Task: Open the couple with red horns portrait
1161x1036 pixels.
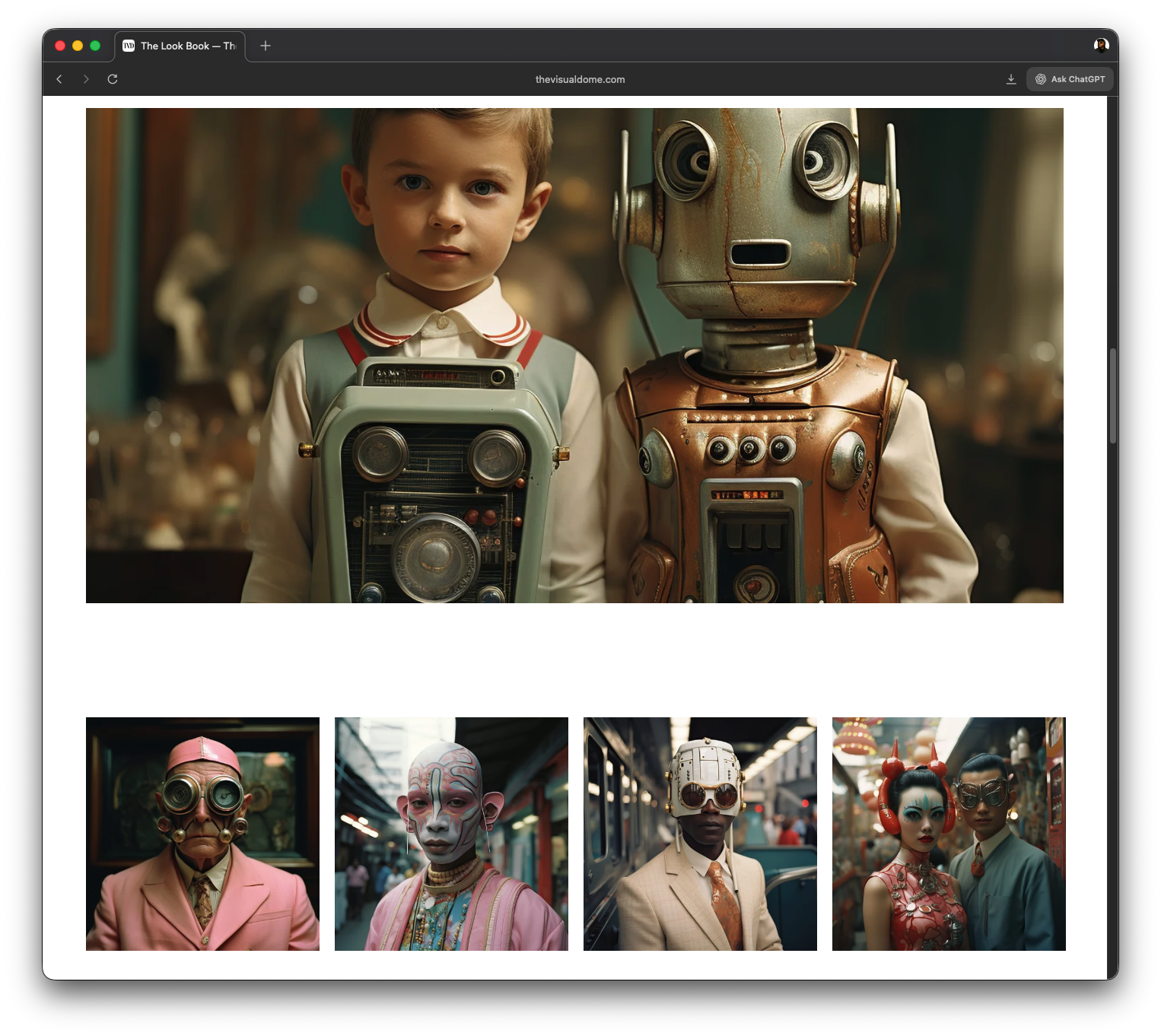Action: point(949,834)
